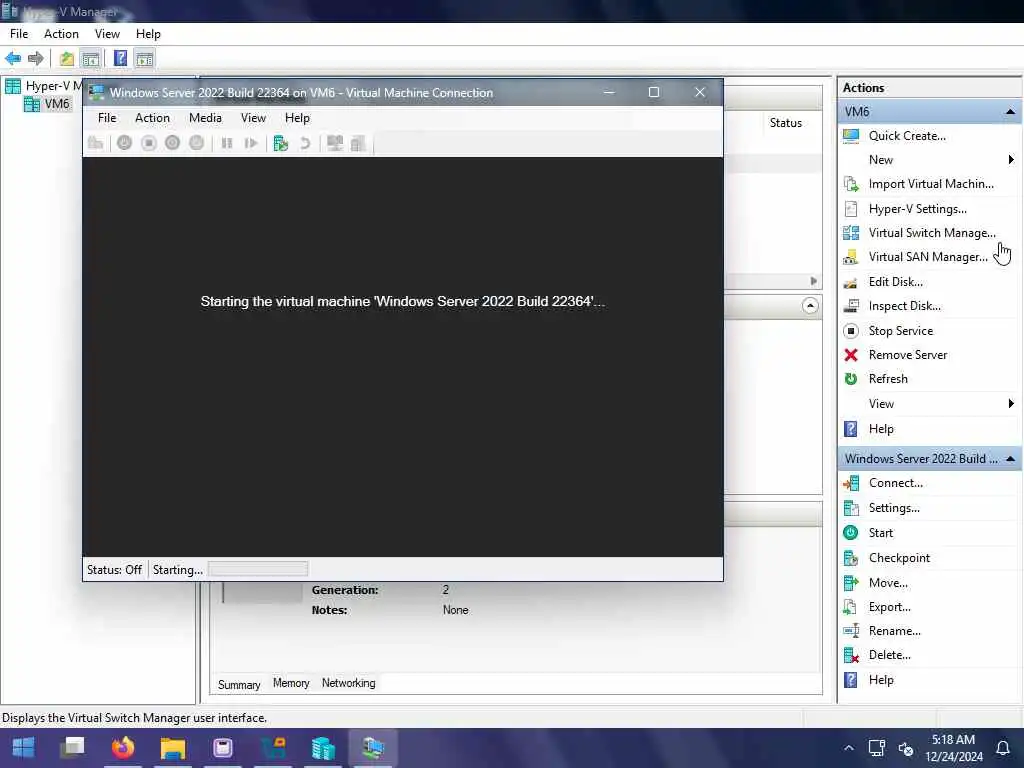Viewport: 1024px width, 768px height.
Task: Click Edit Disk action
Action: point(895,282)
